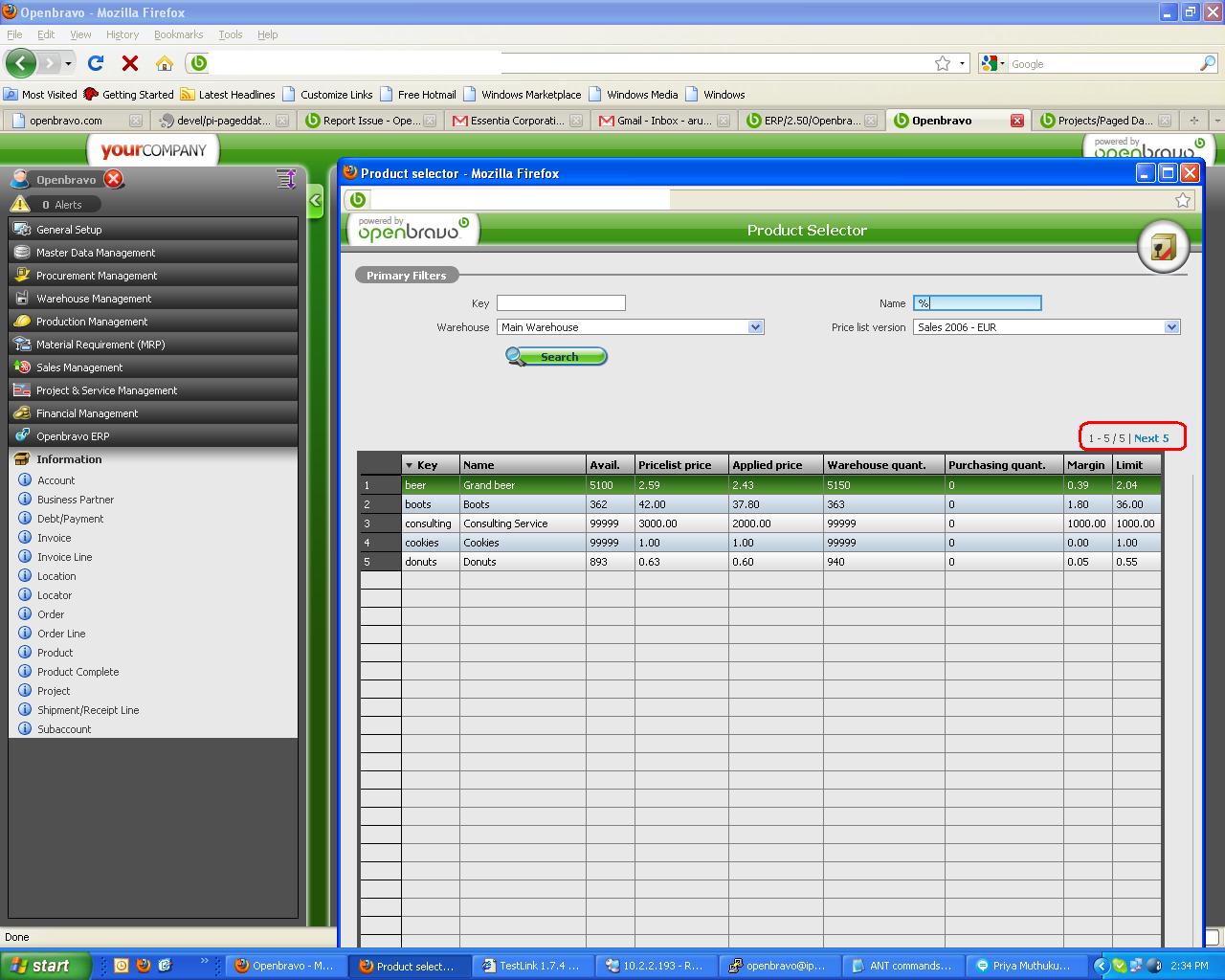Bookmark the popup page with star icon

(x=1183, y=200)
